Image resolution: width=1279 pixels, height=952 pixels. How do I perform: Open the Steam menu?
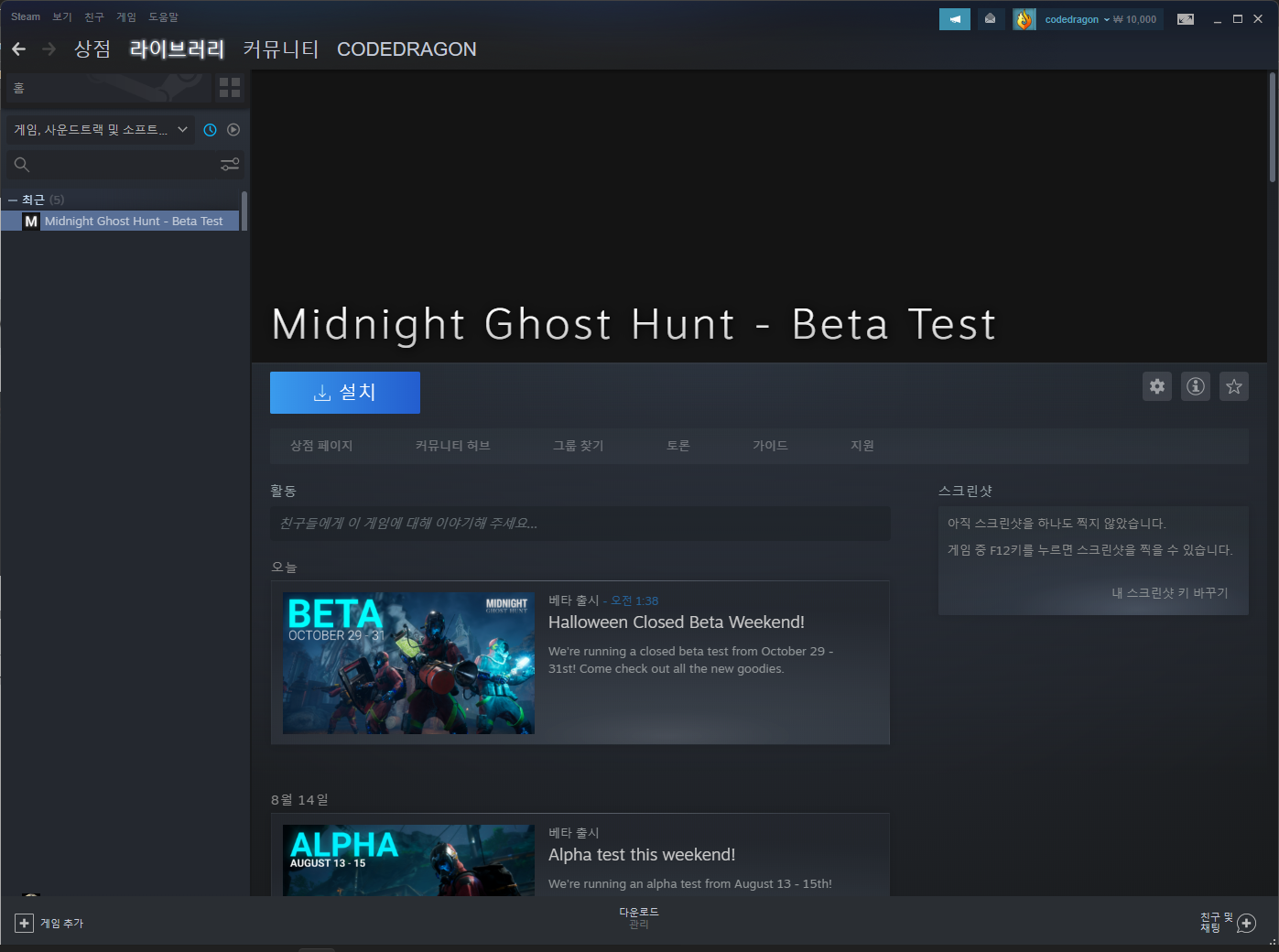pyautogui.click(x=26, y=16)
